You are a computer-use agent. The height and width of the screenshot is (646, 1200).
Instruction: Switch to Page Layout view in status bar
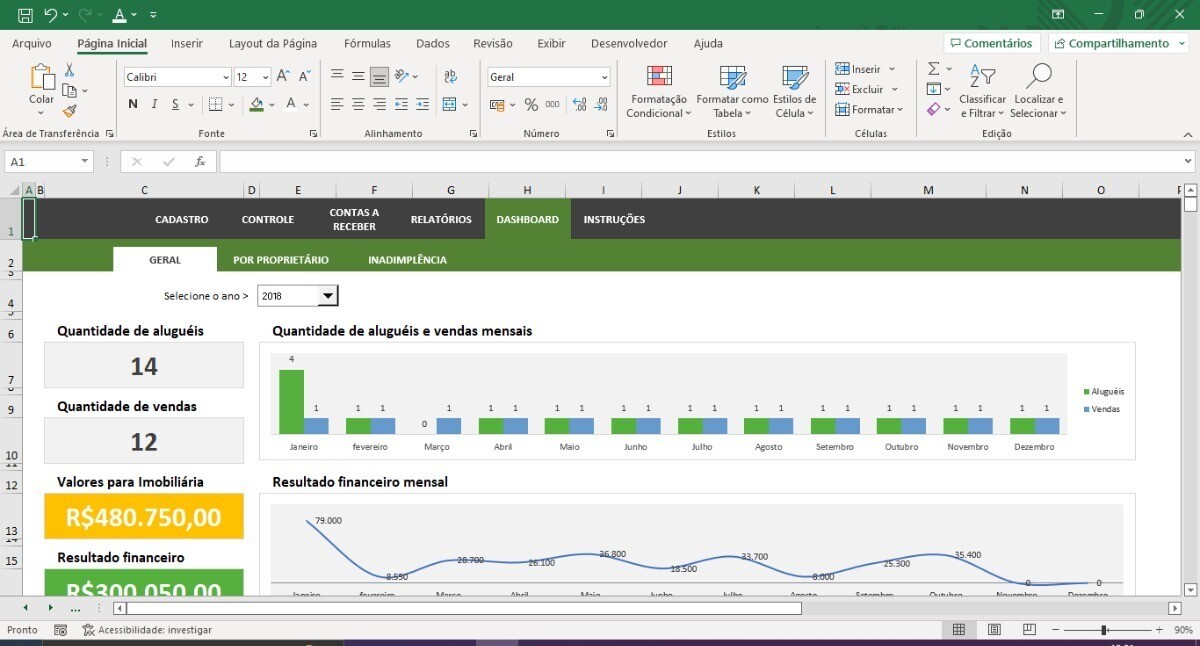(x=994, y=630)
